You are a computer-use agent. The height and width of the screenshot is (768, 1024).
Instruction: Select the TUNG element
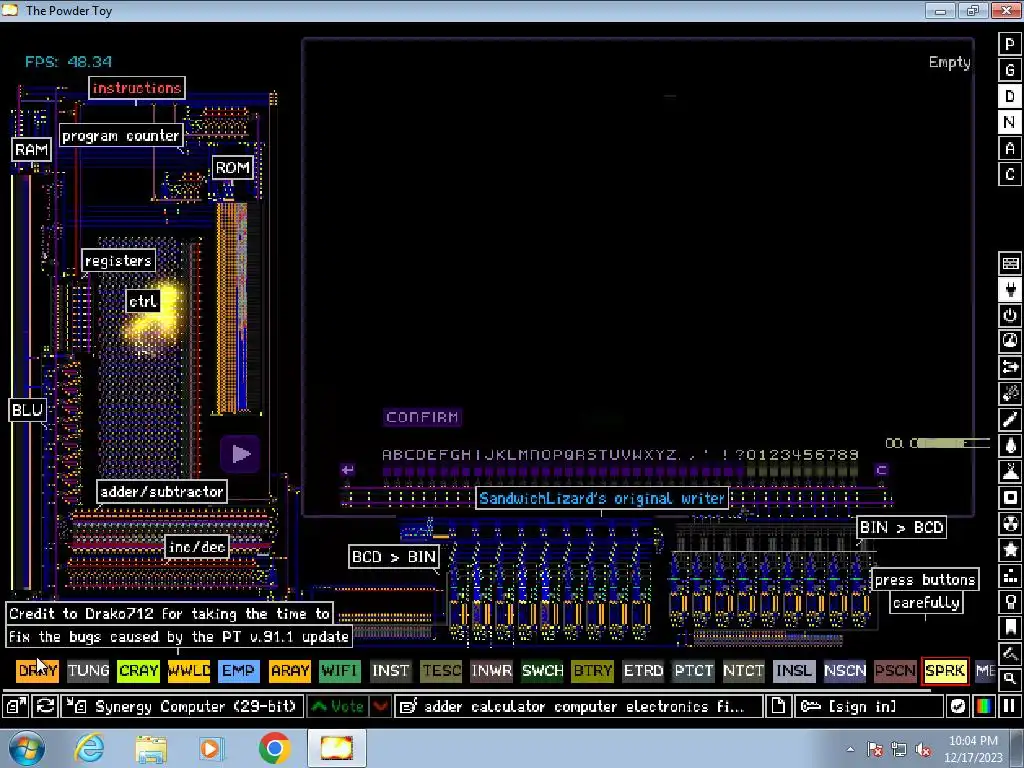[88, 671]
